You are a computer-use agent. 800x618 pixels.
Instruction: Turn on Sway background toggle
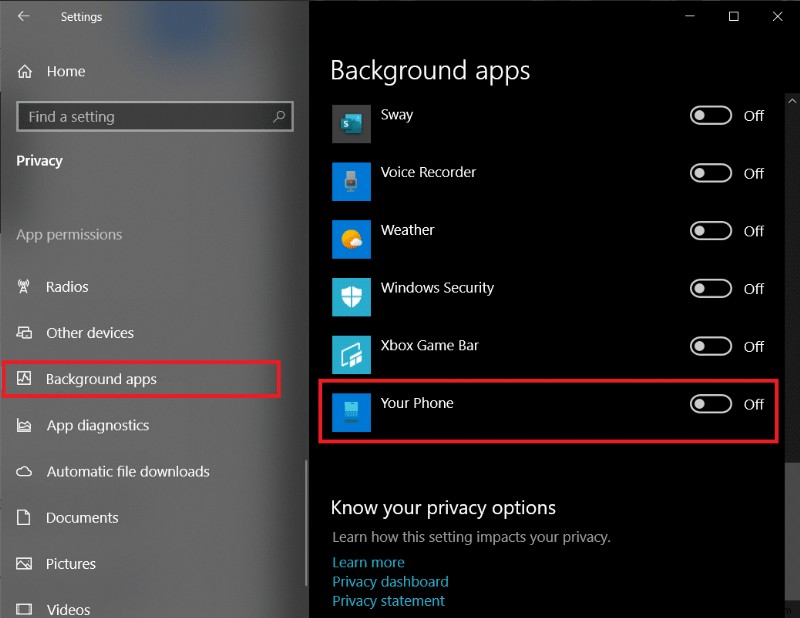click(711, 115)
